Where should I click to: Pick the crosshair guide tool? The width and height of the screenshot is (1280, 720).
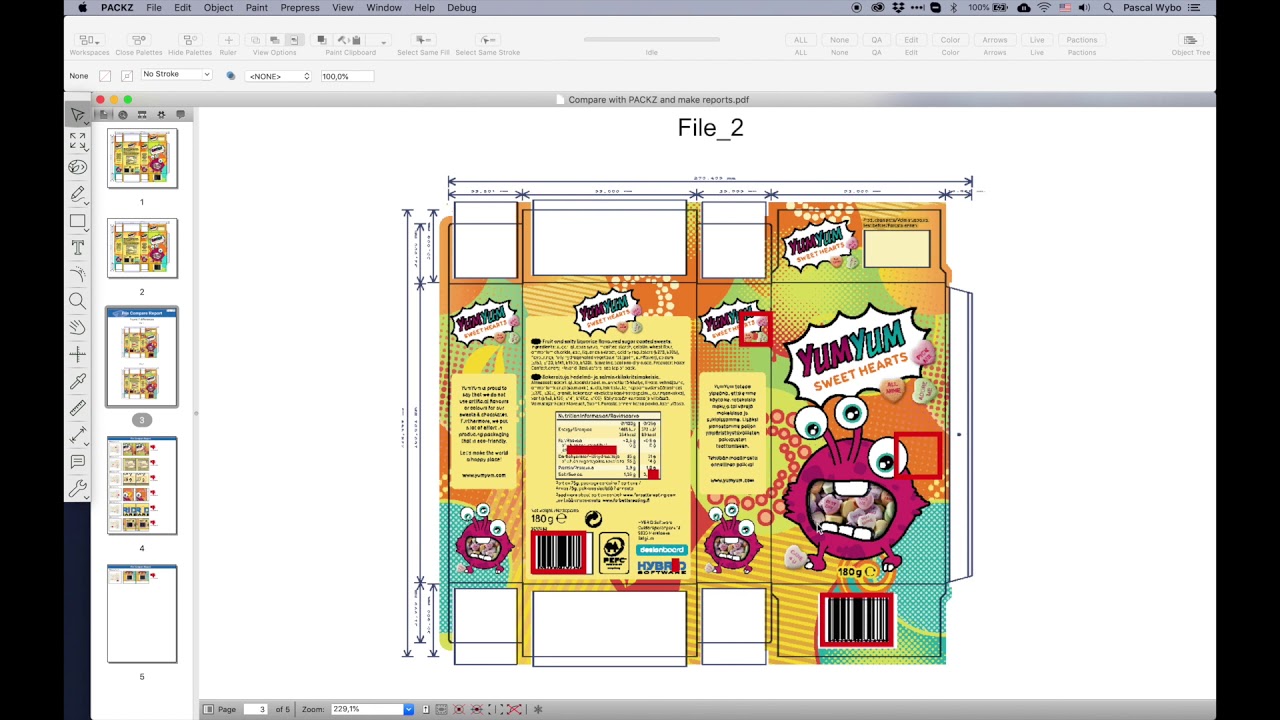[x=78, y=354]
